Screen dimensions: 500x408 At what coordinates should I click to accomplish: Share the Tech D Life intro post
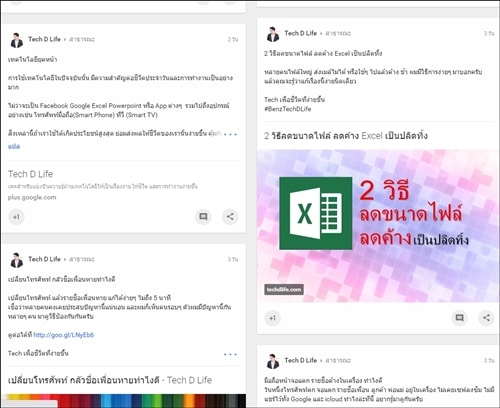230,217
